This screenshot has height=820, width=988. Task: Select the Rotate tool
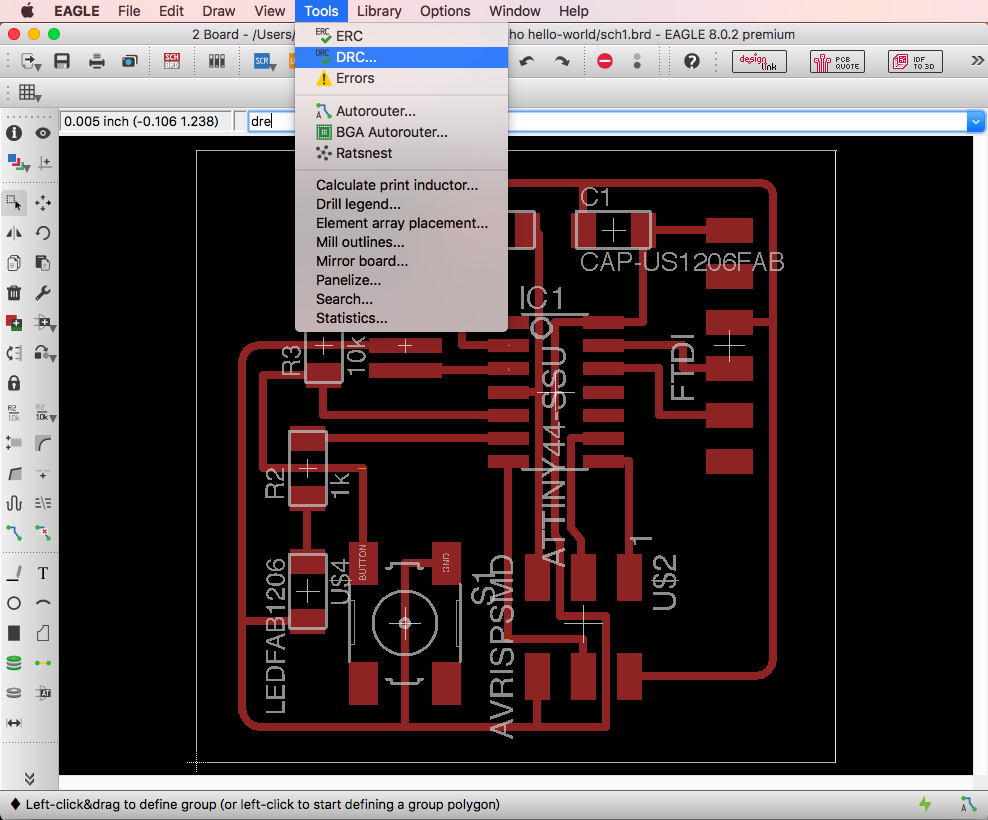43,233
